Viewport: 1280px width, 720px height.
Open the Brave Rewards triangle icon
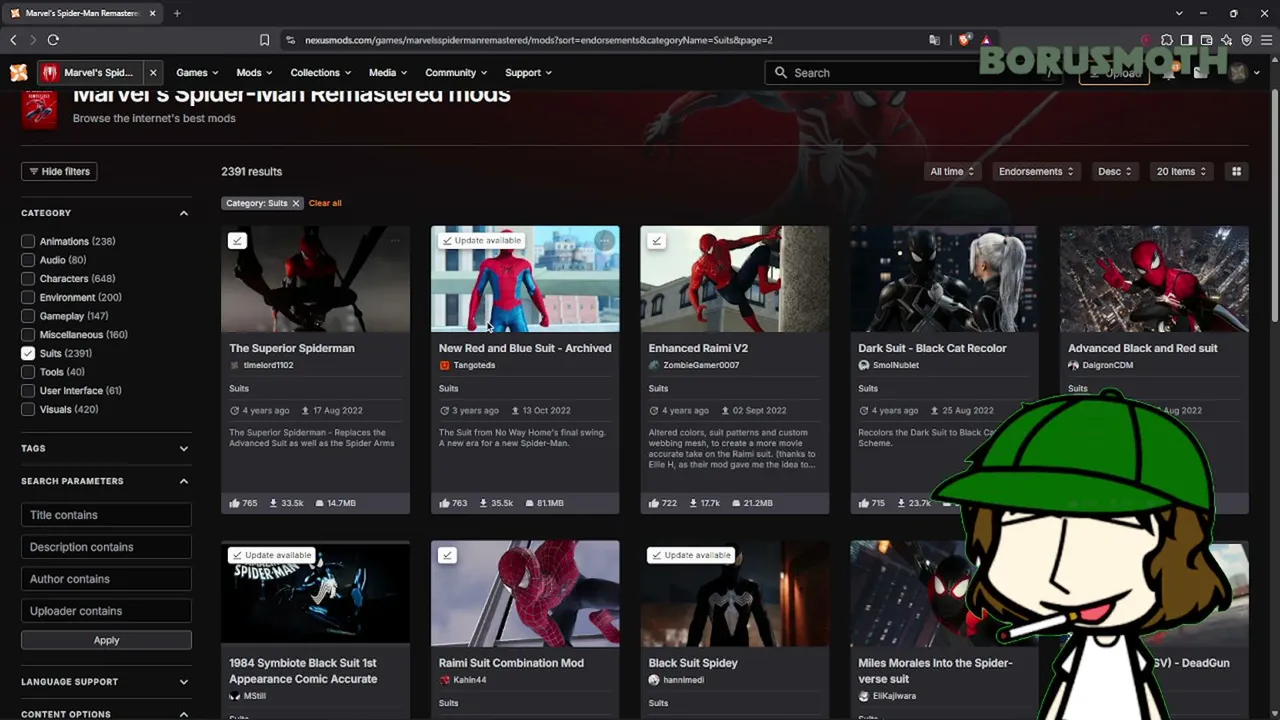[986, 40]
